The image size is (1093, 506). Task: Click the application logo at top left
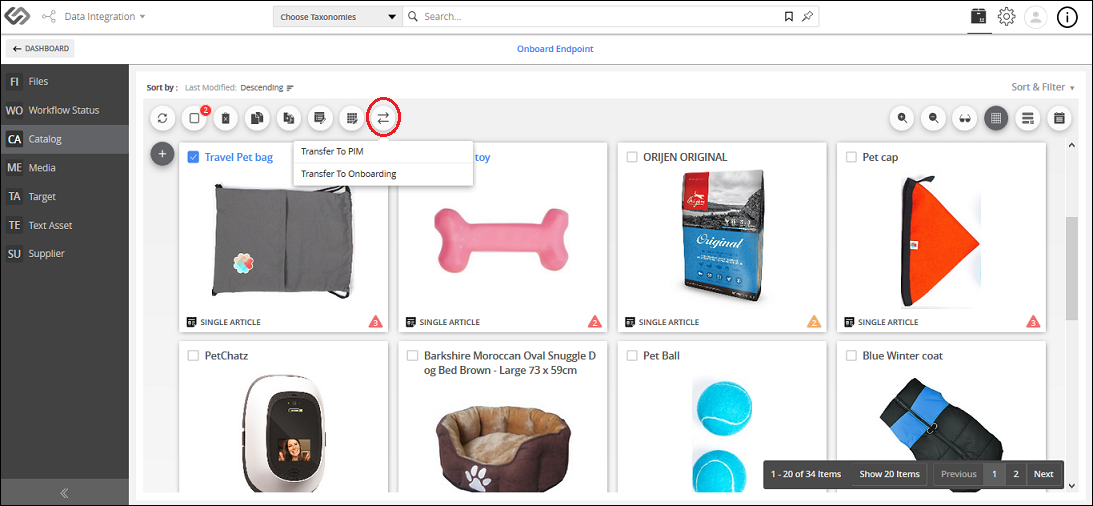coord(17,17)
